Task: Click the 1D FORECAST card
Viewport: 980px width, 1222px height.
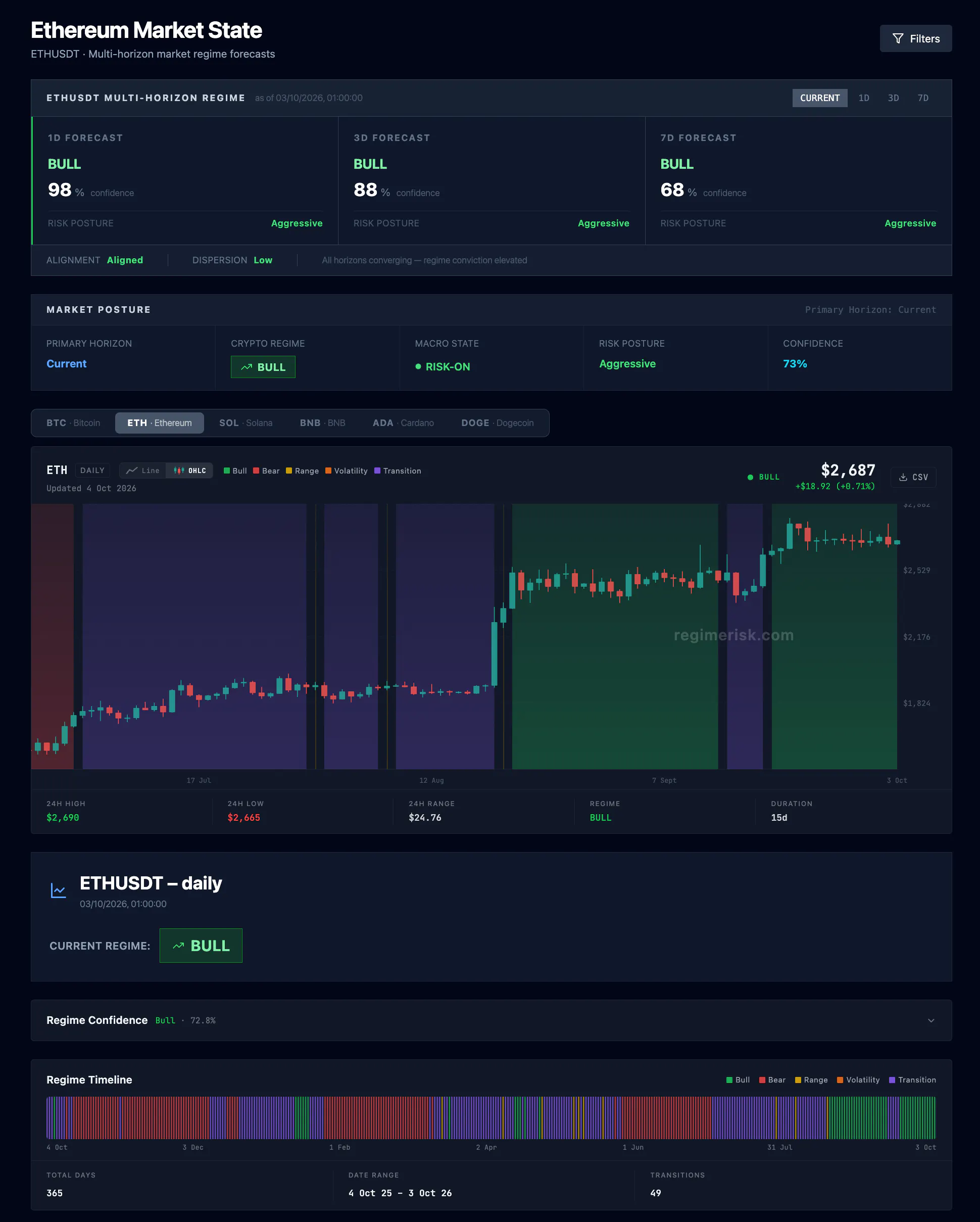Action: coord(185,181)
